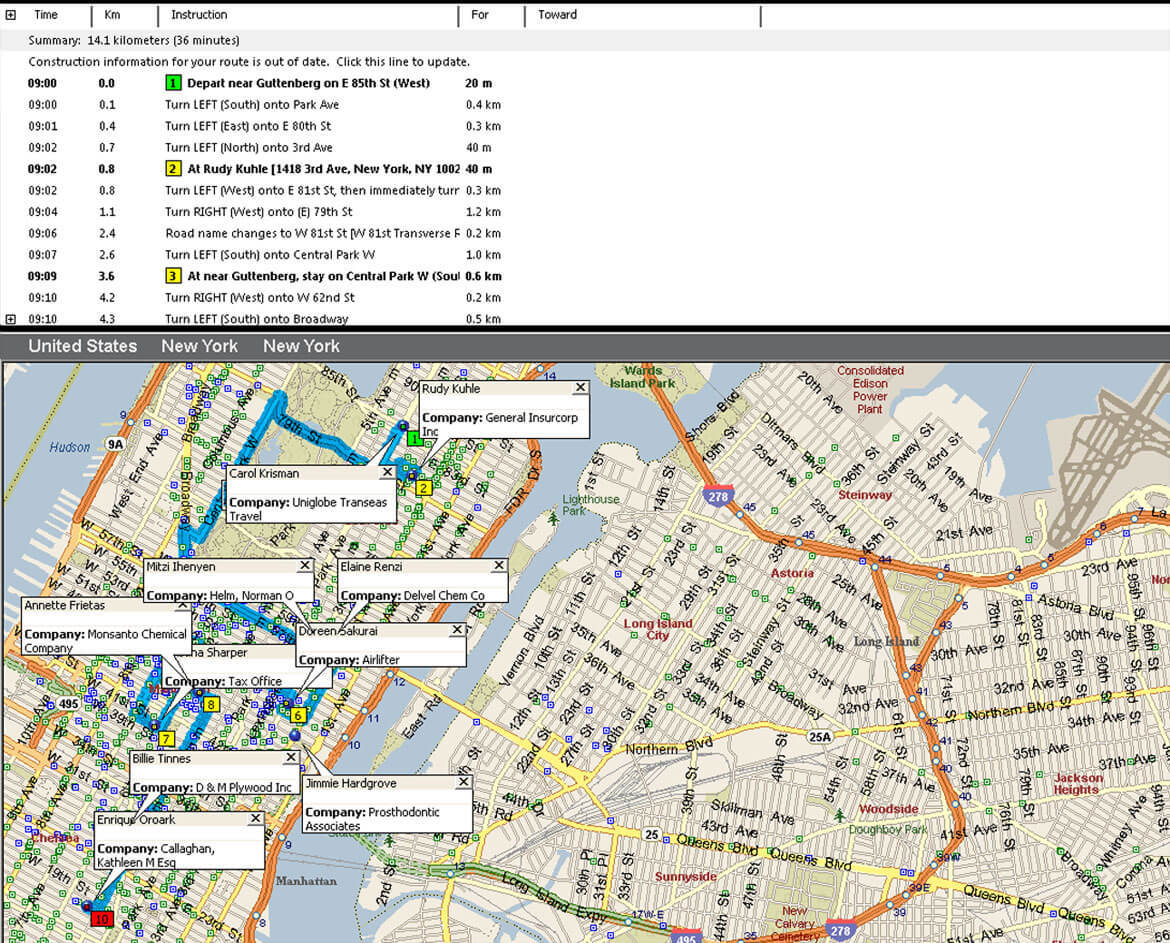Click the Time column header

(46, 15)
